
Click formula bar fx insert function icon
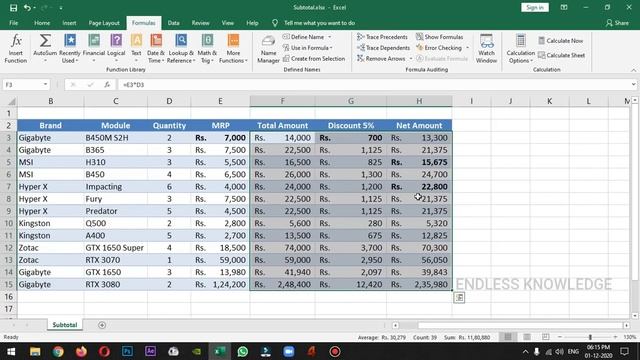click(x=107, y=84)
